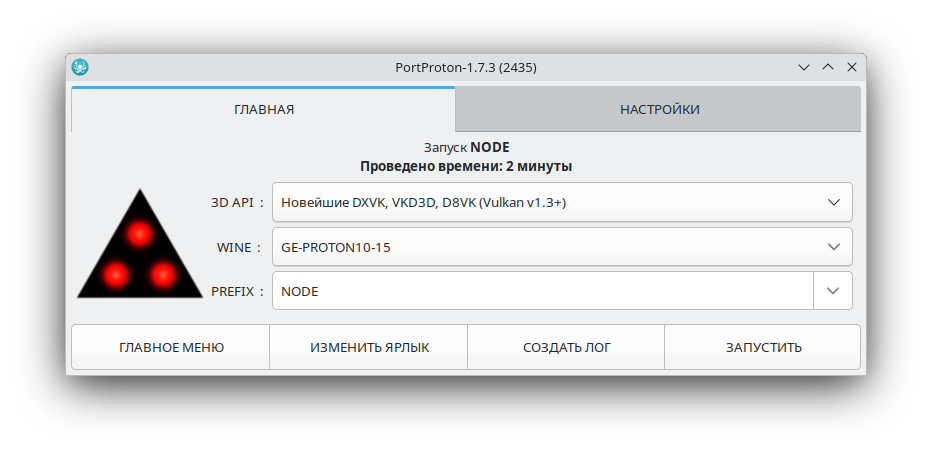Click the Проведено времени playtime text
The image size is (932, 453).
[466, 166]
